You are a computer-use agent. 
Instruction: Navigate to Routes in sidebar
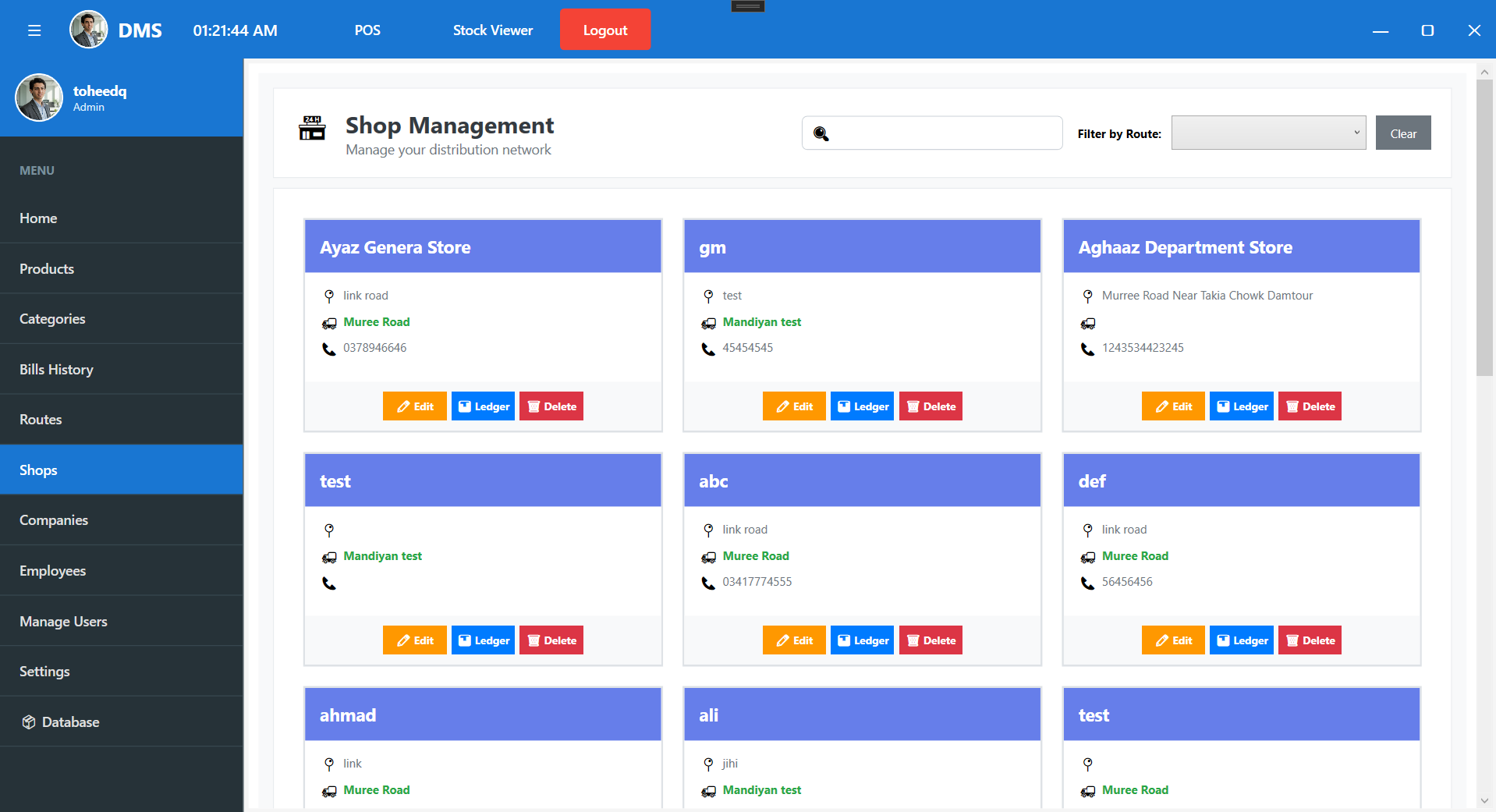[x=122, y=420]
